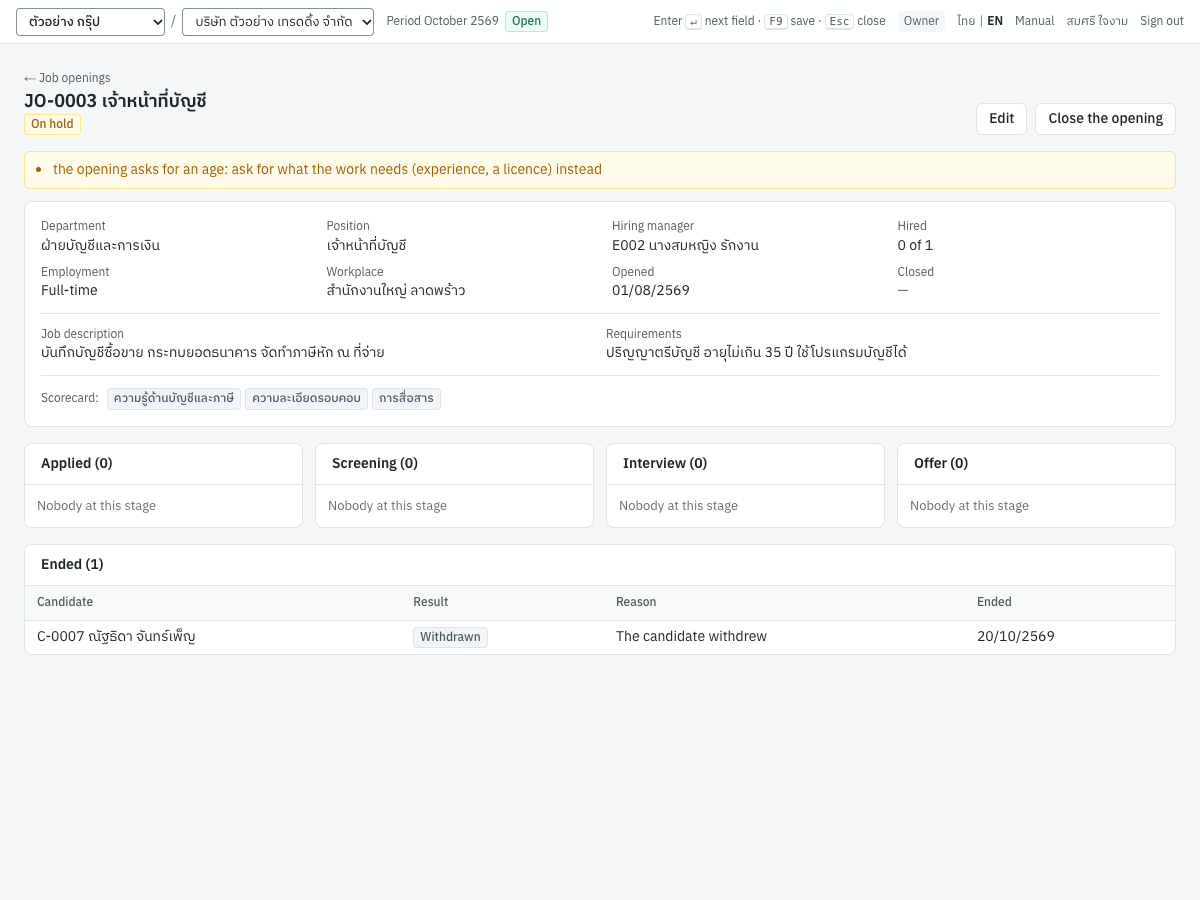The image size is (1200, 900).
Task: Click workplace สำนักงานใหญ่ ลาดพร้าว
Action: tap(396, 291)
